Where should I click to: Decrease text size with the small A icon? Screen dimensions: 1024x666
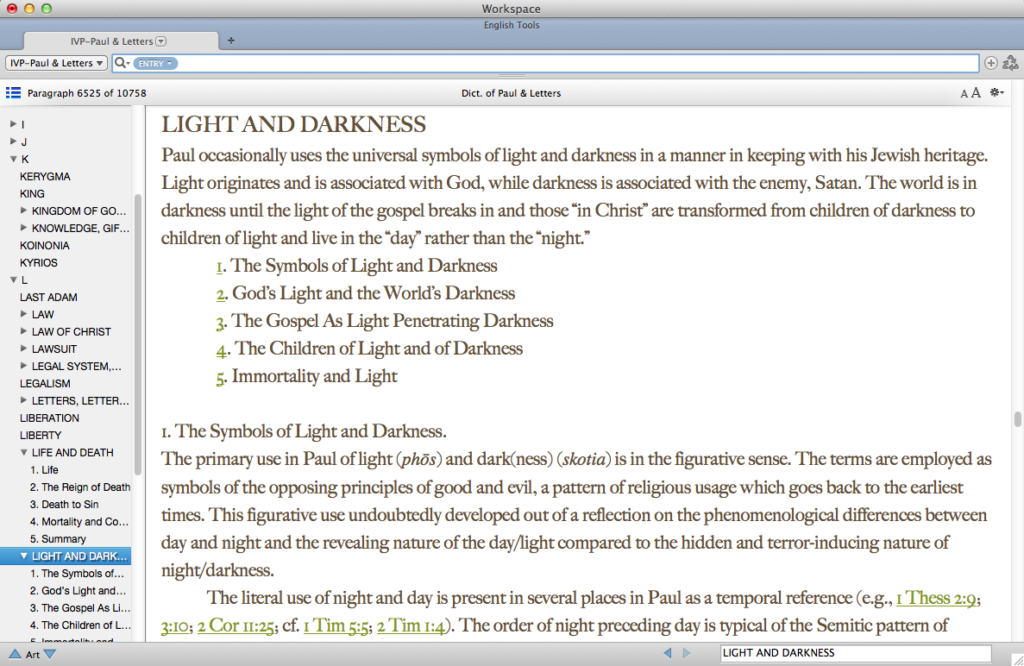pos(963,92)
